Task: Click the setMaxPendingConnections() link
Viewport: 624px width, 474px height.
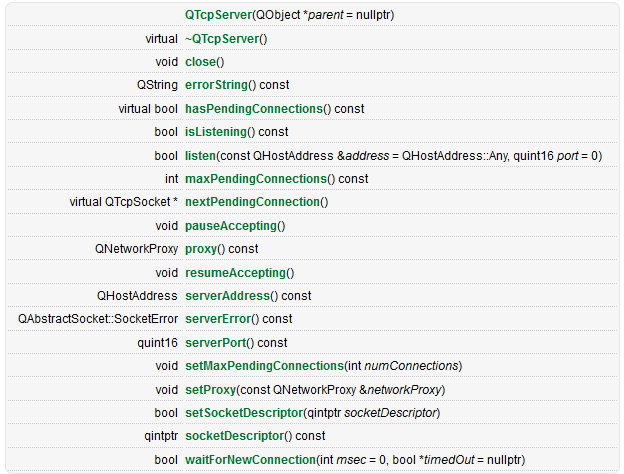Action: click(x=263, y=366)
